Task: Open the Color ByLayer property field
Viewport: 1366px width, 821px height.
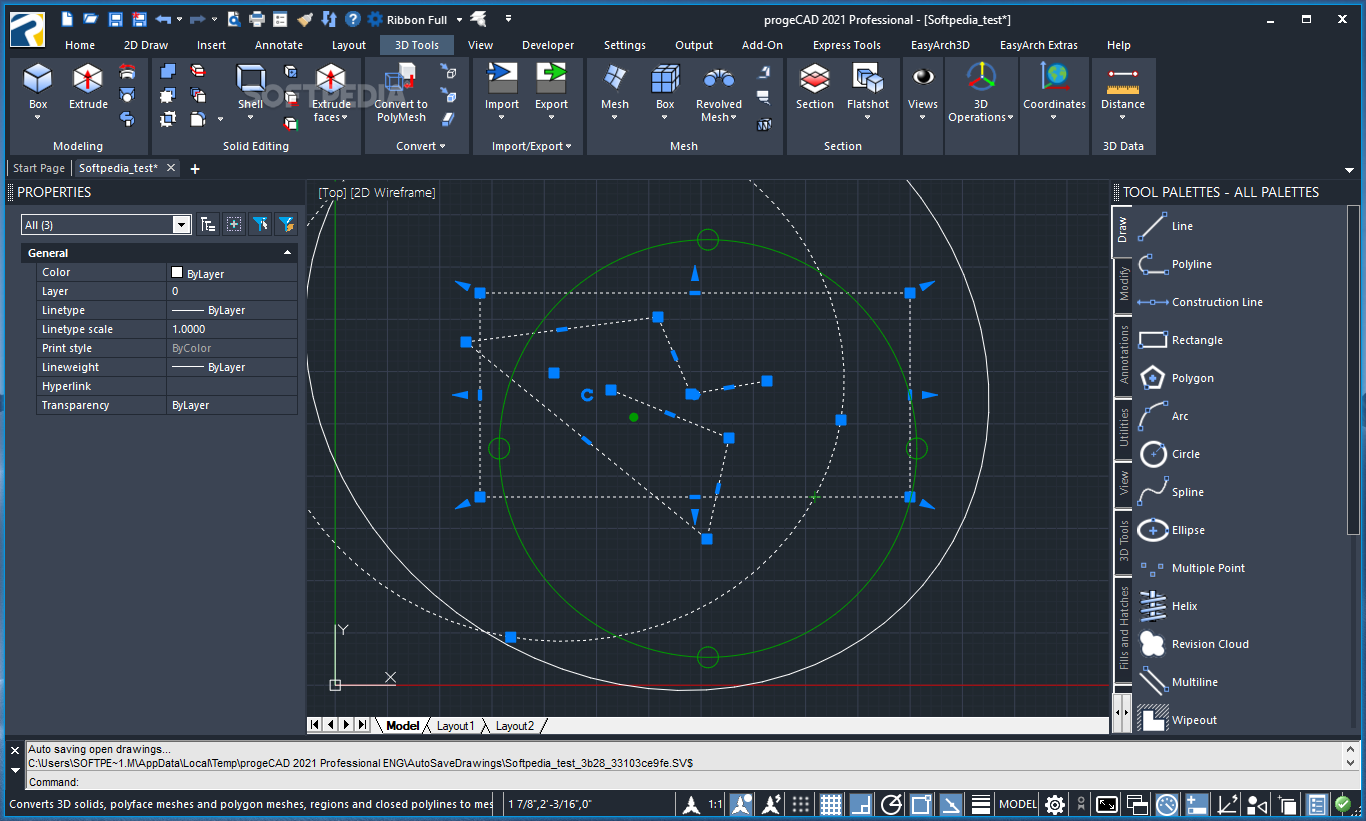Action: tap(232, 272)
